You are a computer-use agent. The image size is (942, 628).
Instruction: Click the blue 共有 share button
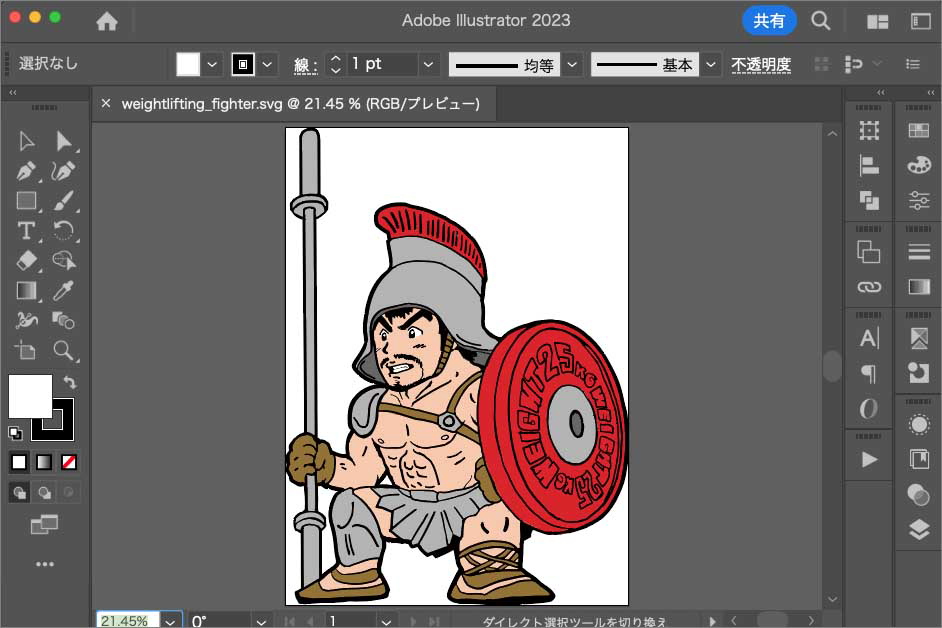(769, 21)
